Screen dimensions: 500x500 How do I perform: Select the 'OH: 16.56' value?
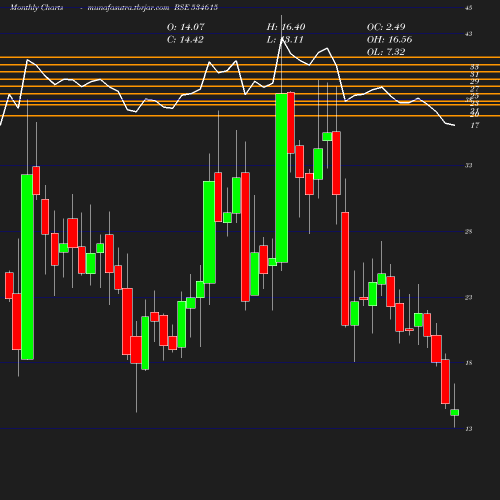[x=389, y=40]
